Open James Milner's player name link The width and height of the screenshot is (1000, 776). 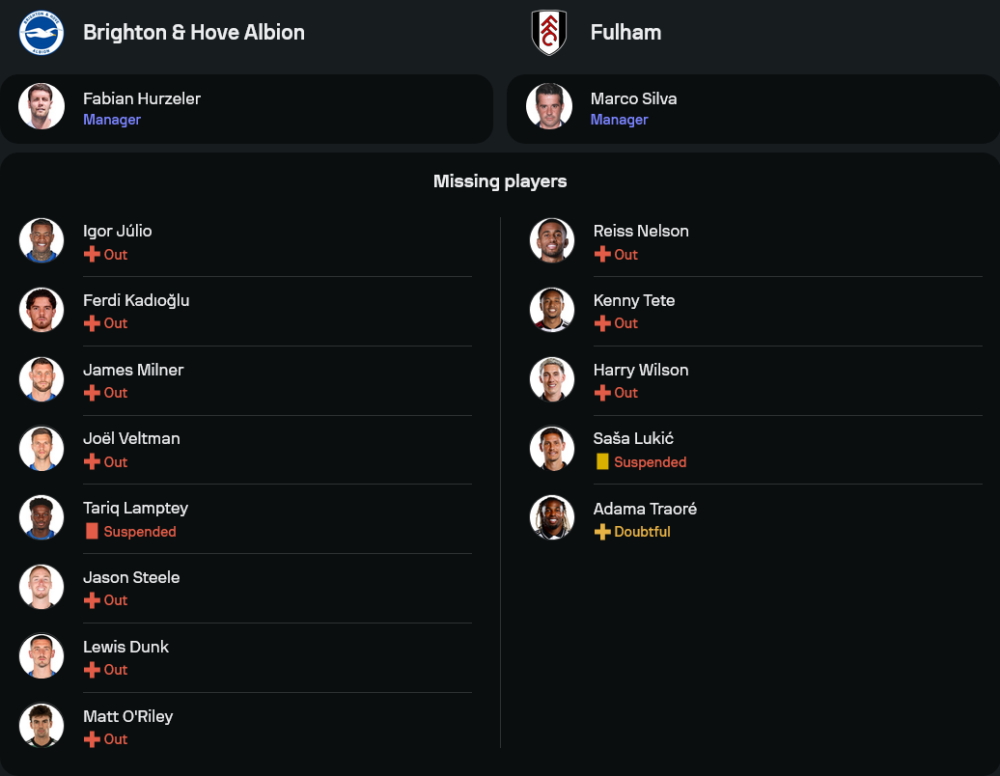coord(133,370)
